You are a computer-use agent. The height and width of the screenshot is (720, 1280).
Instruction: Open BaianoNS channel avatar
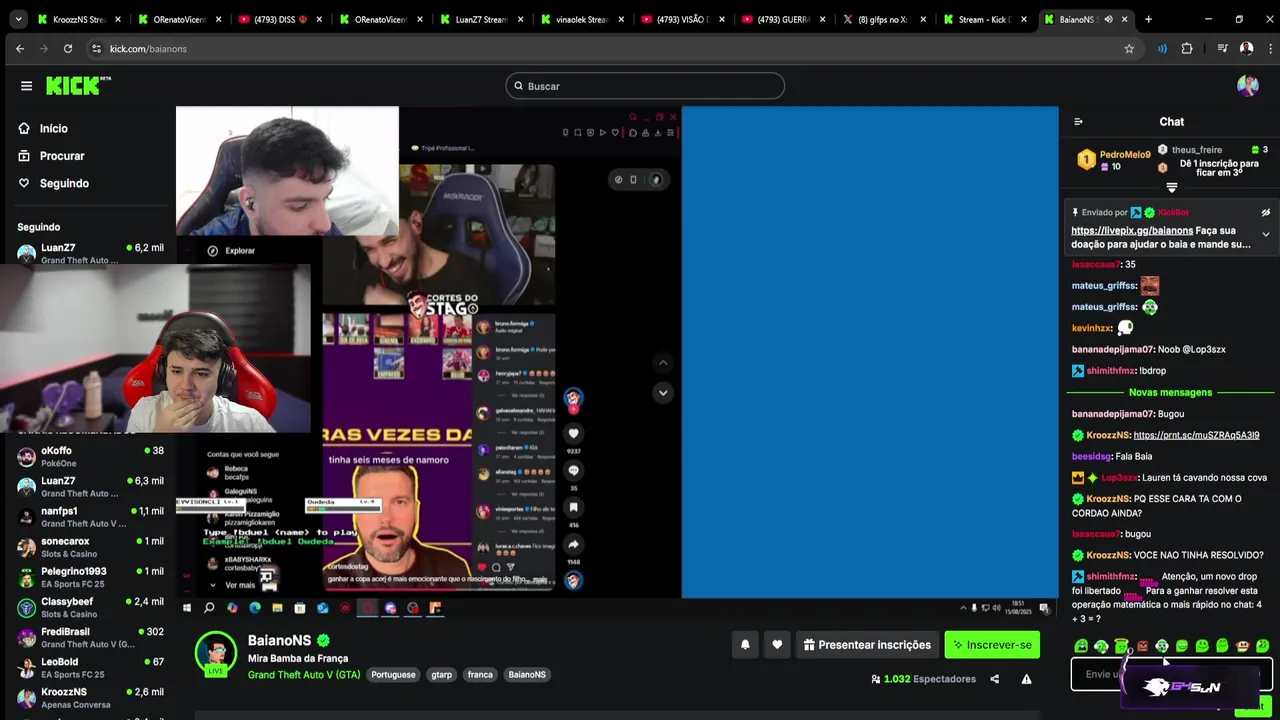[x=216, y=653]
